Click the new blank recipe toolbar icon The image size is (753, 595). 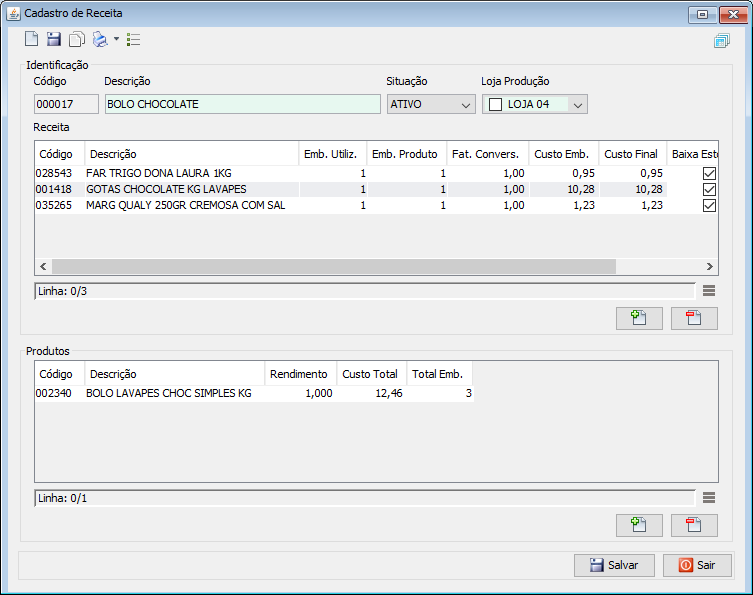pyautogui.click(x=32, y=39)
